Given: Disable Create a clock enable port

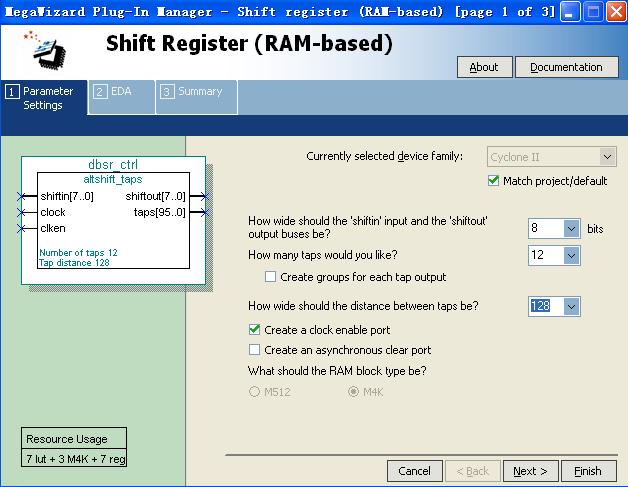Looking at the screenshot, I should [254, 330].
